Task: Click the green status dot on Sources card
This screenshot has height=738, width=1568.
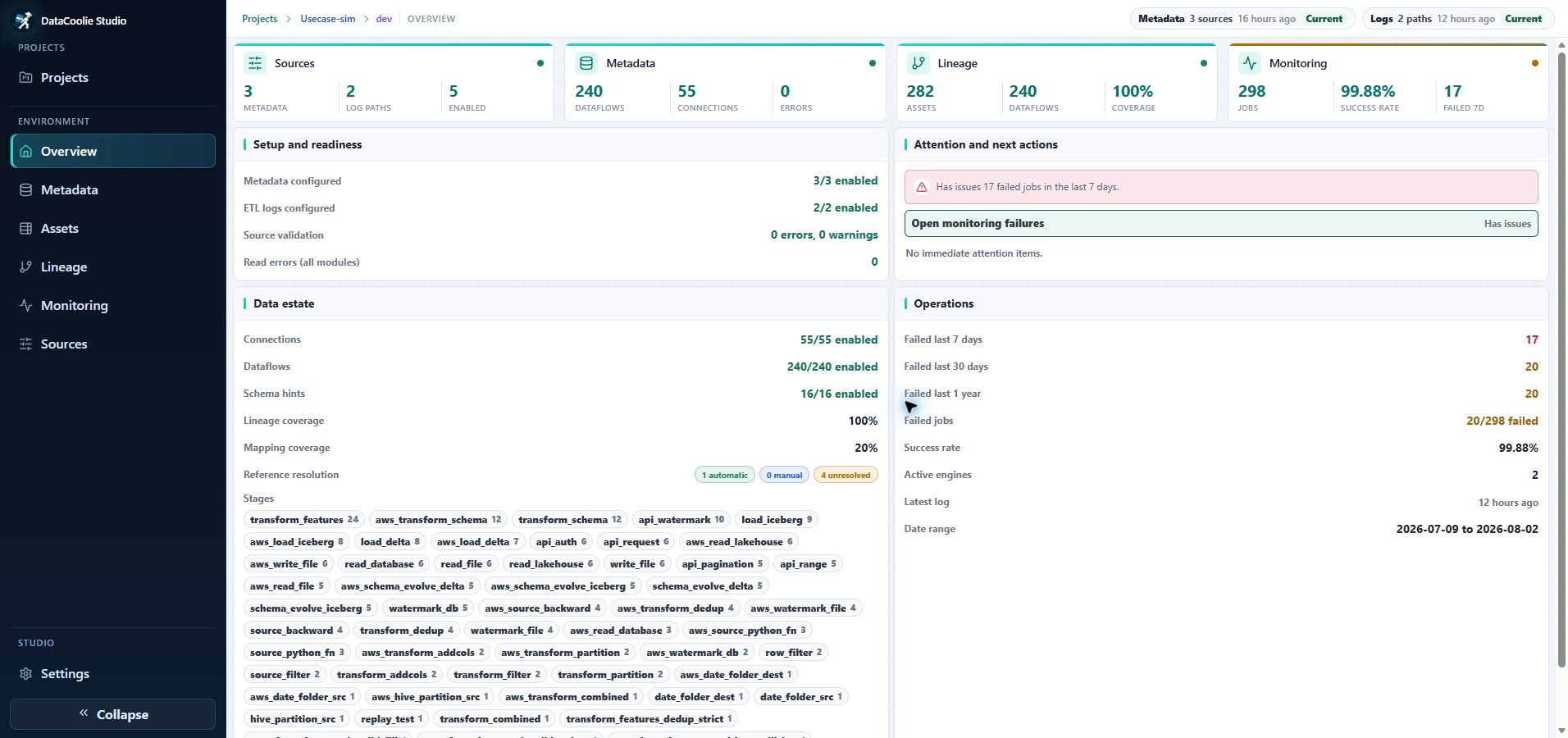Action: 540,63
